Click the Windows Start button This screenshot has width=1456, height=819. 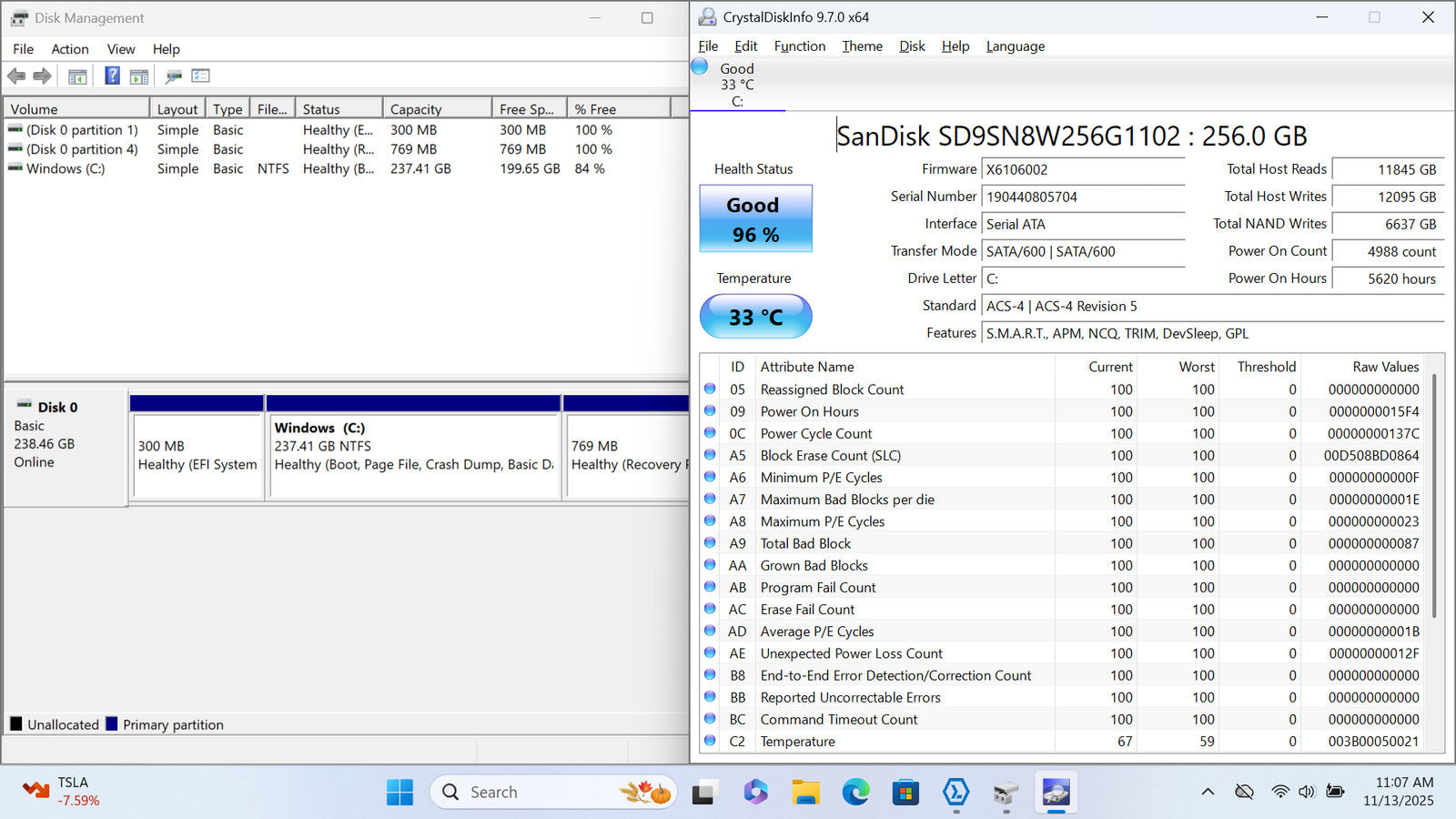click(x=399, y=793)
